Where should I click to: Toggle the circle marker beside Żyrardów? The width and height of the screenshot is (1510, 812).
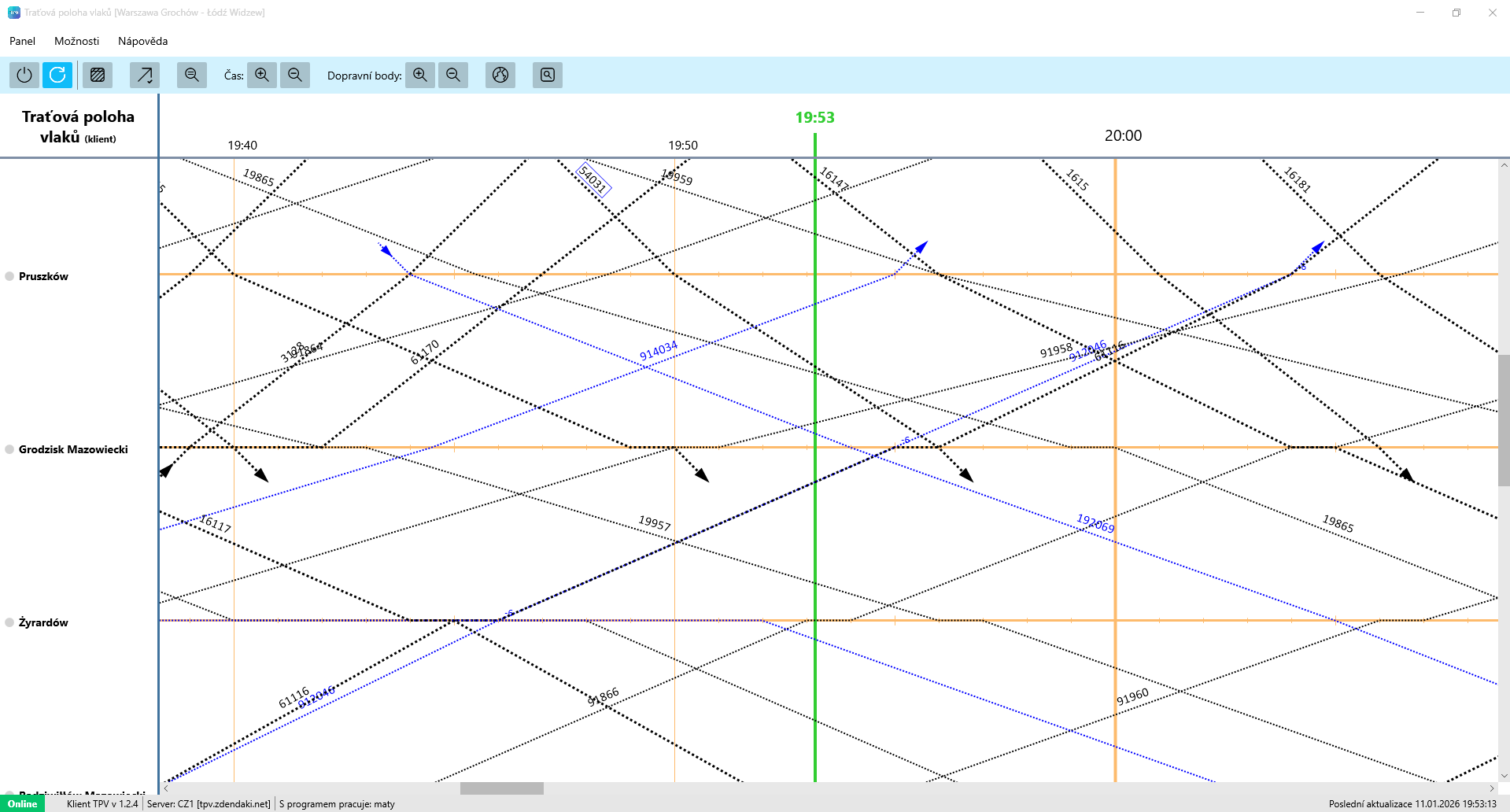9,622
